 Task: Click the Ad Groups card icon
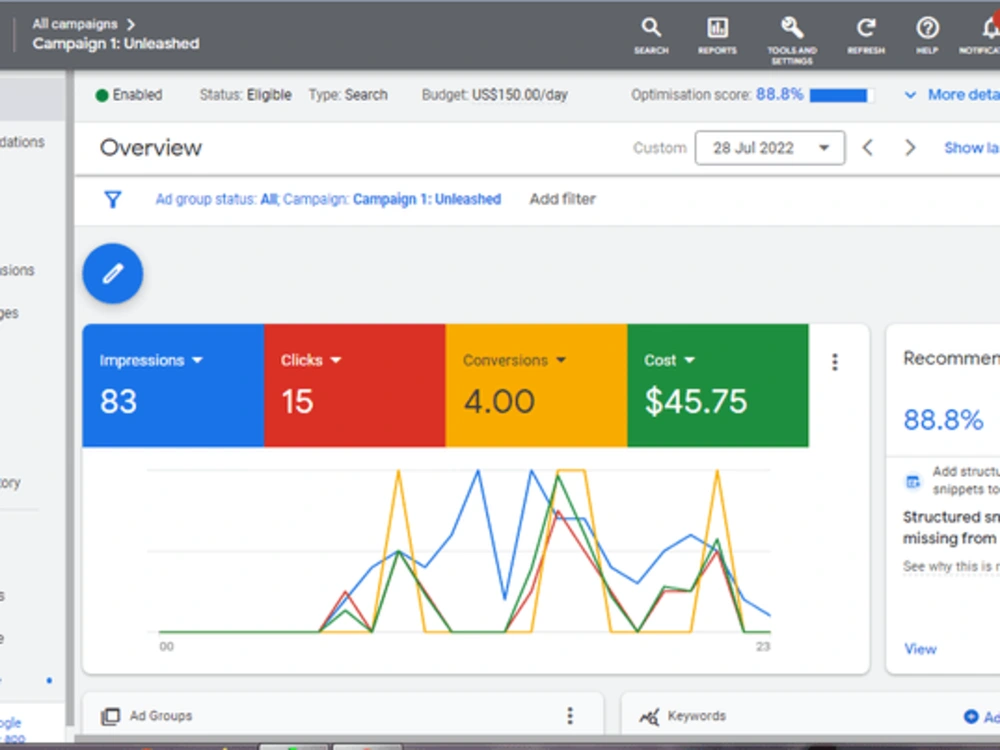coord(110,716)
